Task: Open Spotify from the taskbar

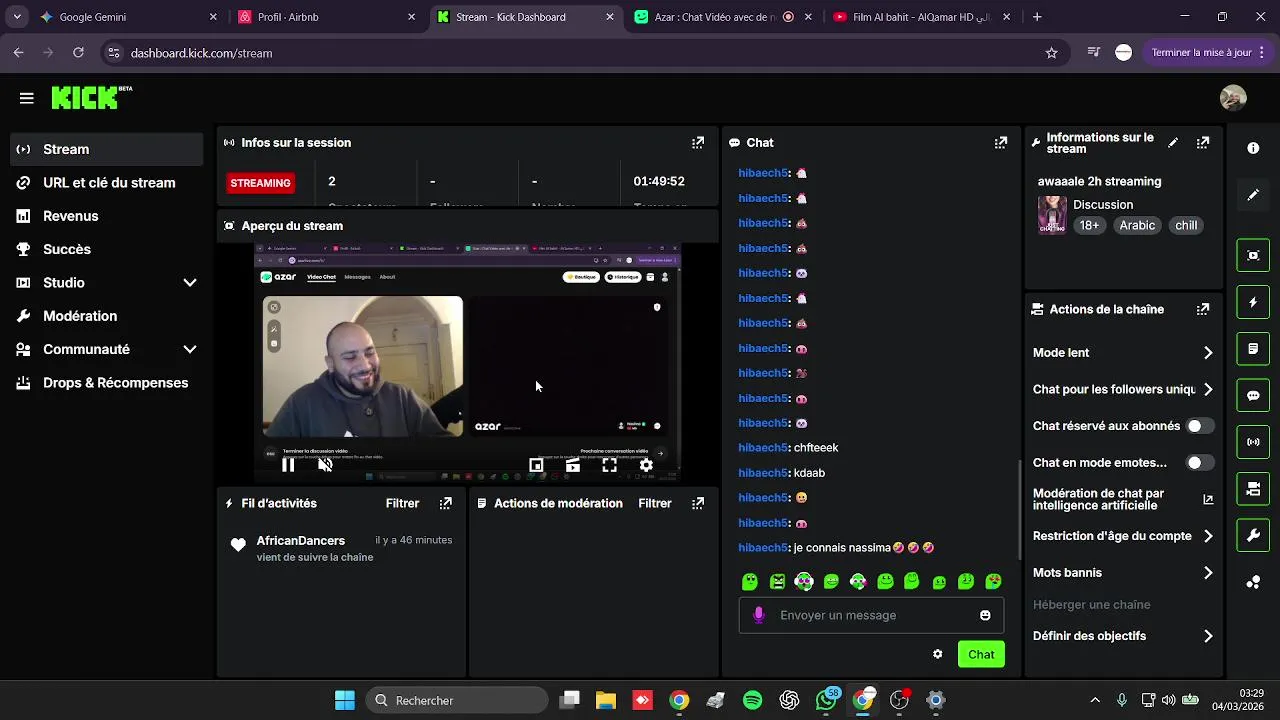Action: (752, 700)
